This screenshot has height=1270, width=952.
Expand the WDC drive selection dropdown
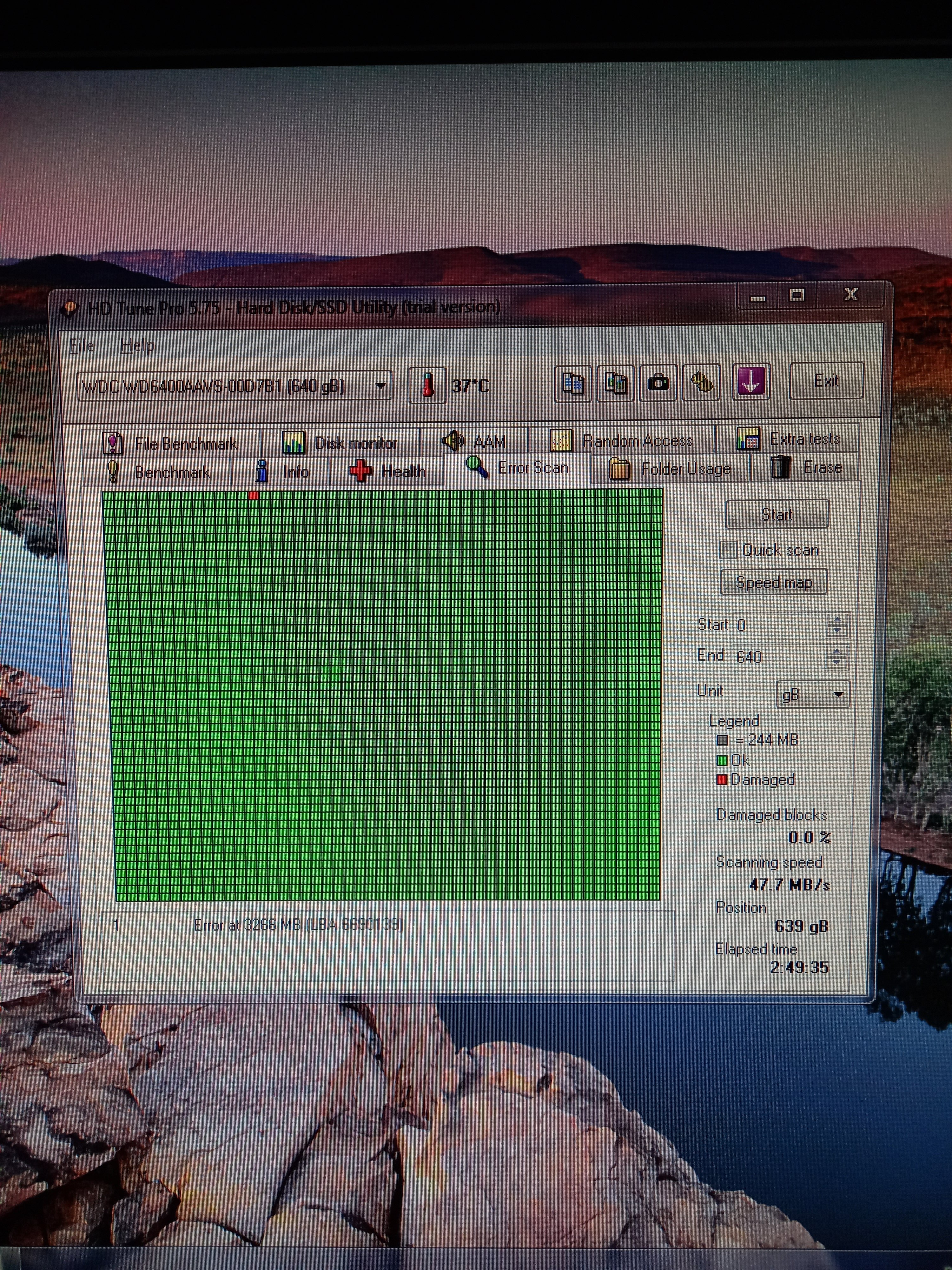click(x=380, y=386)
